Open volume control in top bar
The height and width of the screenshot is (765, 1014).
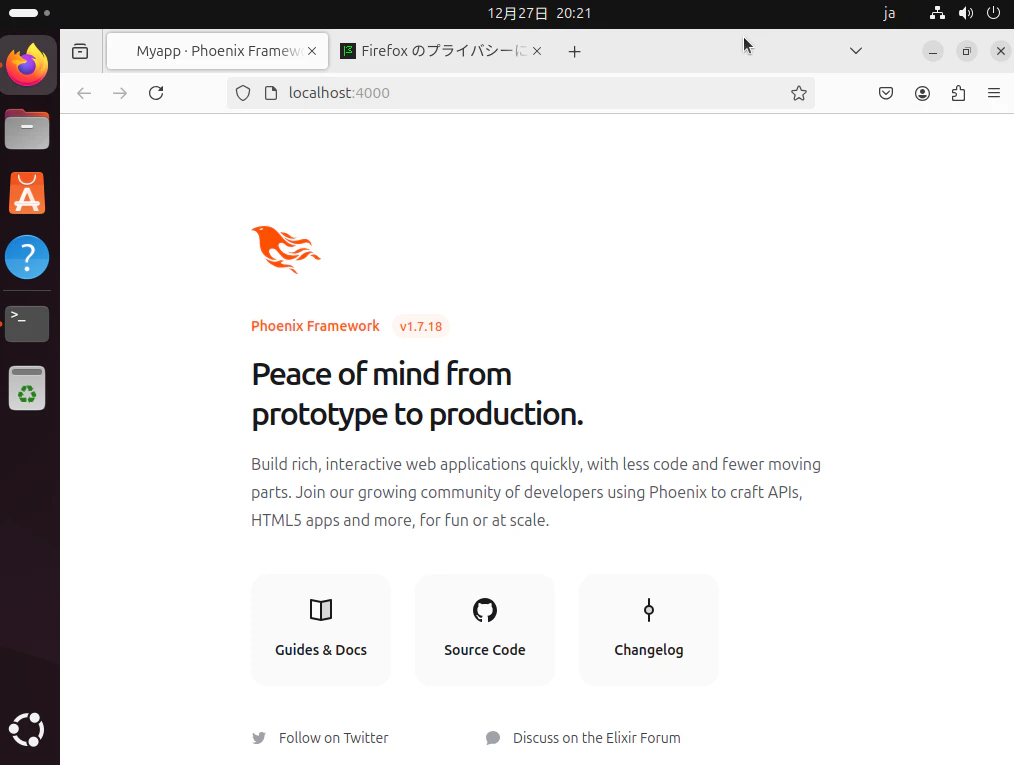(965, 13)
